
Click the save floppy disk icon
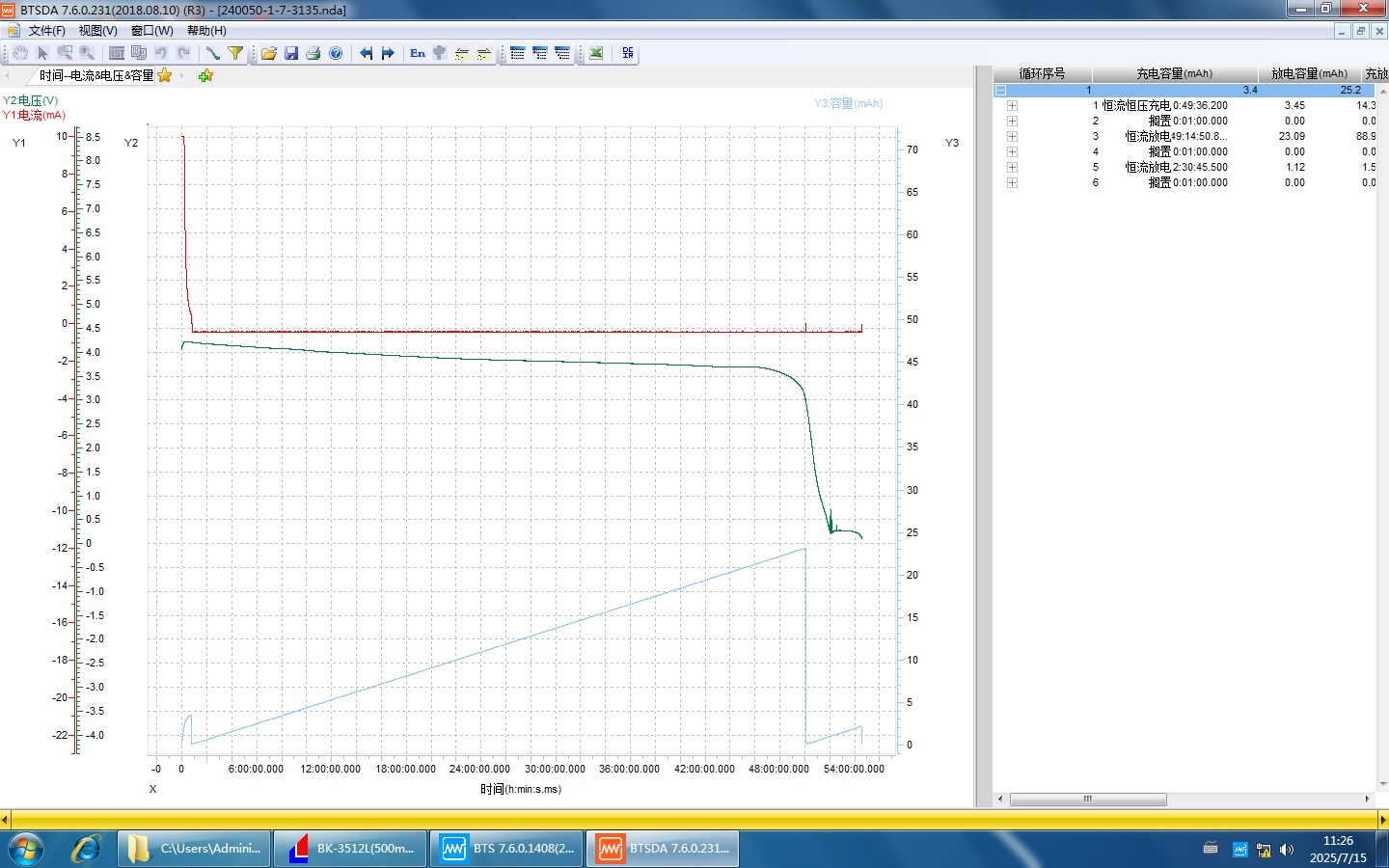(291, 53)
